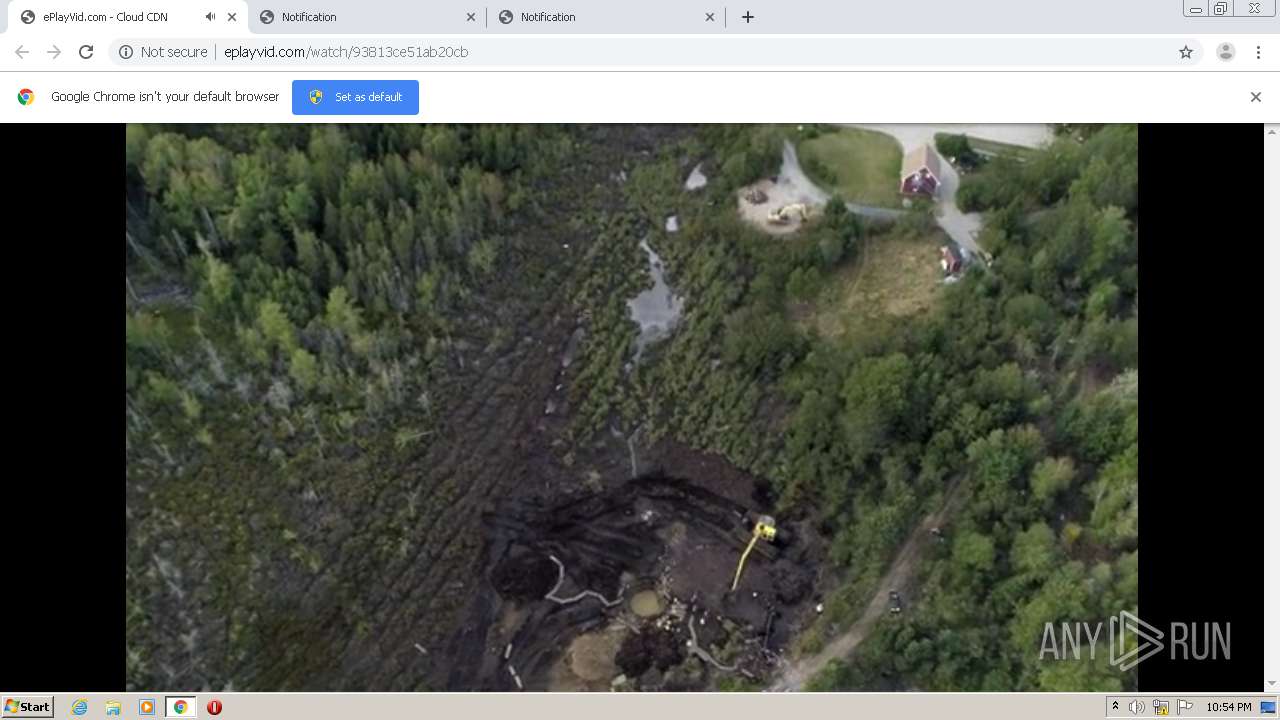This screenshot has width=1280, height=720.
Task: Click the Not secure label text
Action: (174, 52)
